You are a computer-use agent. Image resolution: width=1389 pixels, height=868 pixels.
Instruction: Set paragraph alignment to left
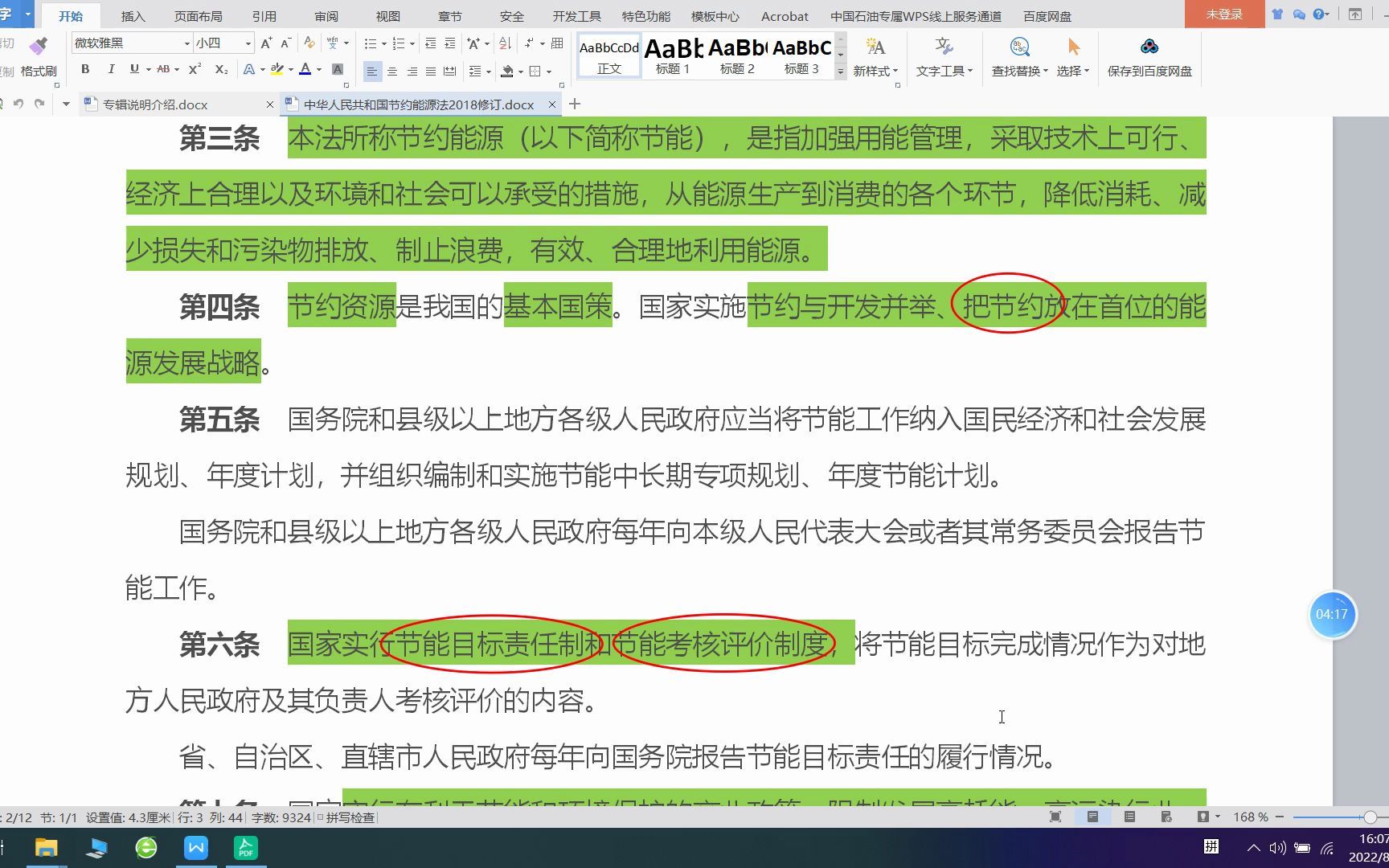[x=371, y=72]
